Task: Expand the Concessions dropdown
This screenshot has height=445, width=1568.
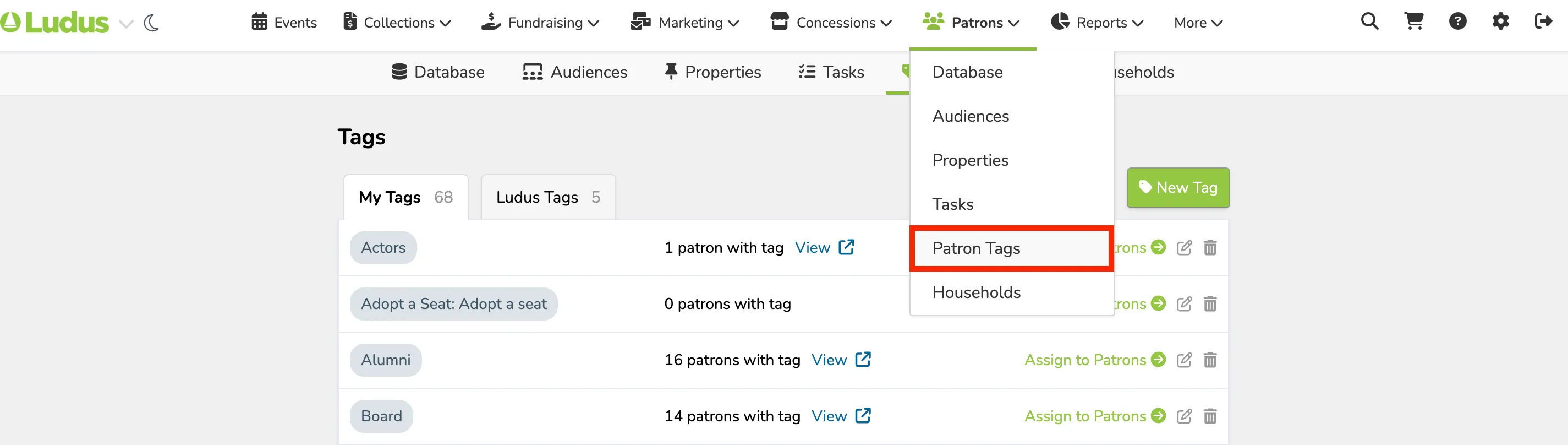Action: 831,23
